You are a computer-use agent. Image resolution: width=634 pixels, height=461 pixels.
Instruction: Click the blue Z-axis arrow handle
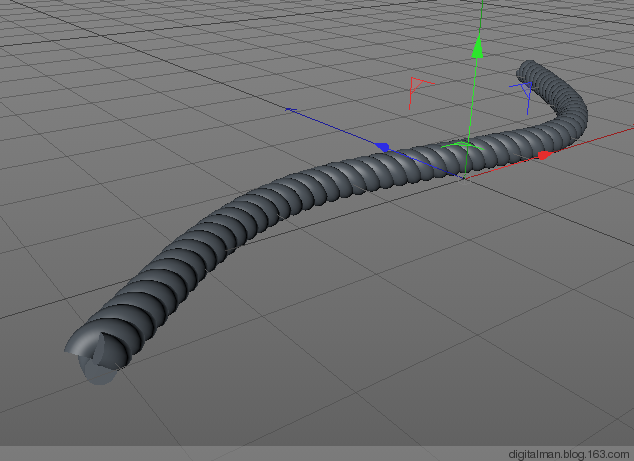point(382,147)
